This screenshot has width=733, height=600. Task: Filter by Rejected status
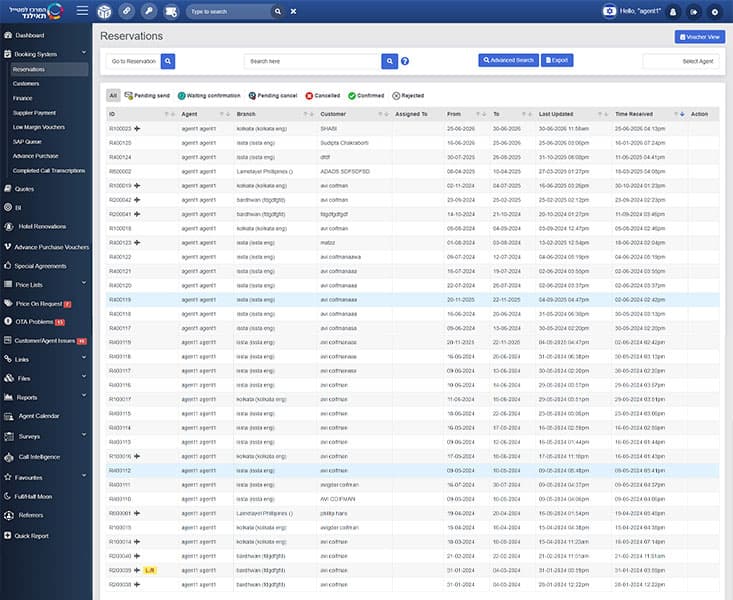coord(408,95)
